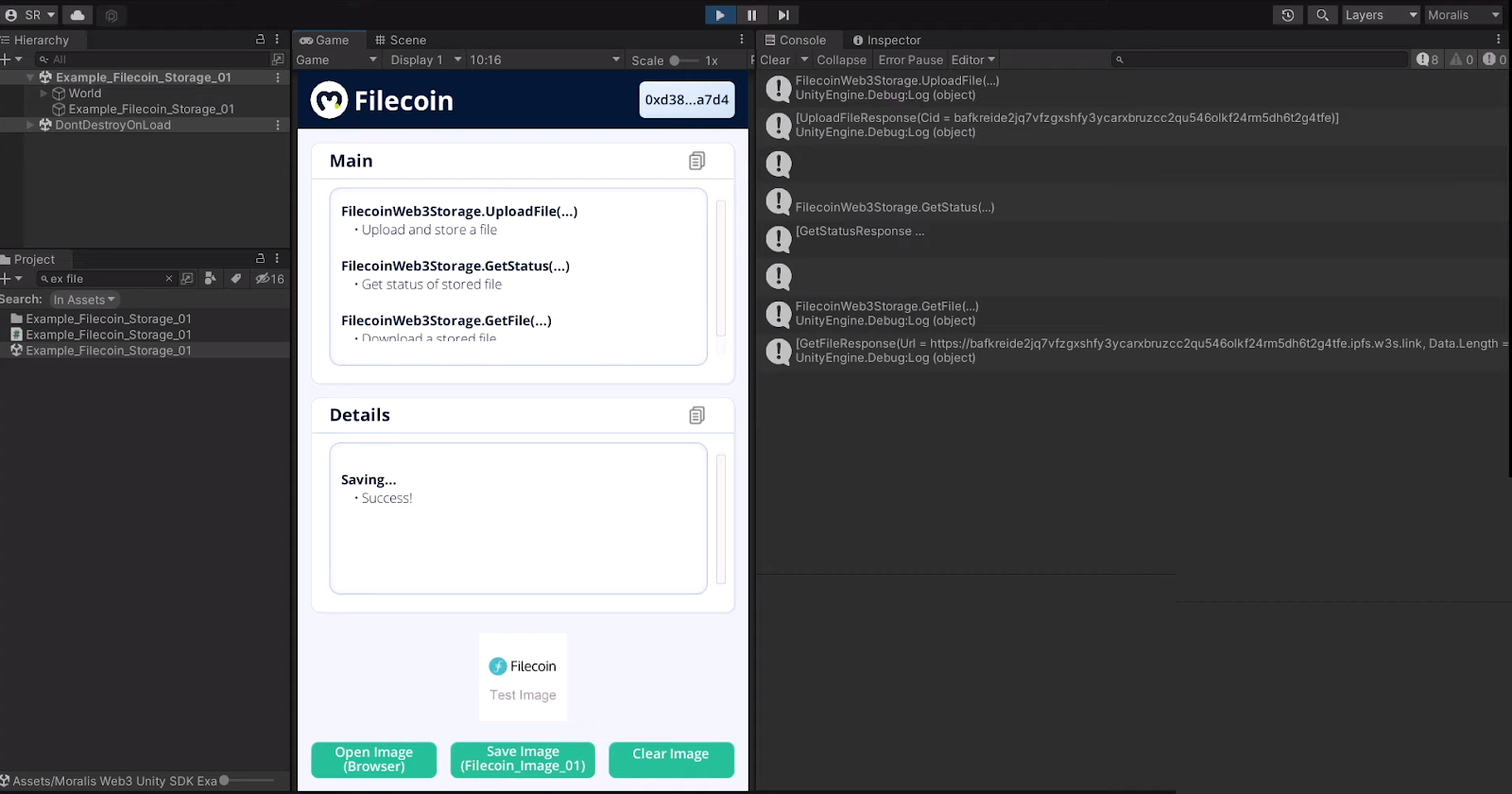Focus the Hierarchy search field
Screen dimensions: 1512x794
[x=151, y=60]
